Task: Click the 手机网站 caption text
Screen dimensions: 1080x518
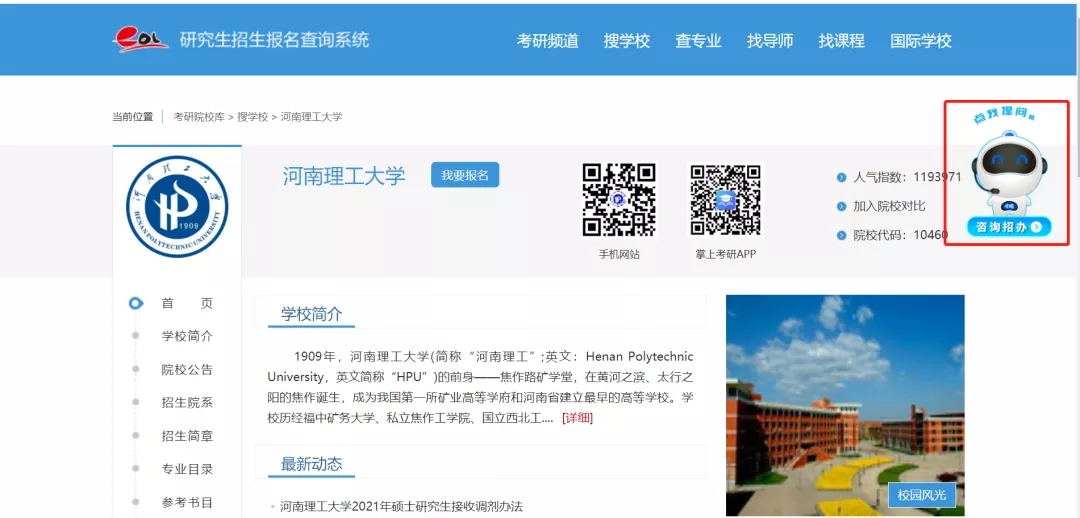Action: [x=619, y=254]
